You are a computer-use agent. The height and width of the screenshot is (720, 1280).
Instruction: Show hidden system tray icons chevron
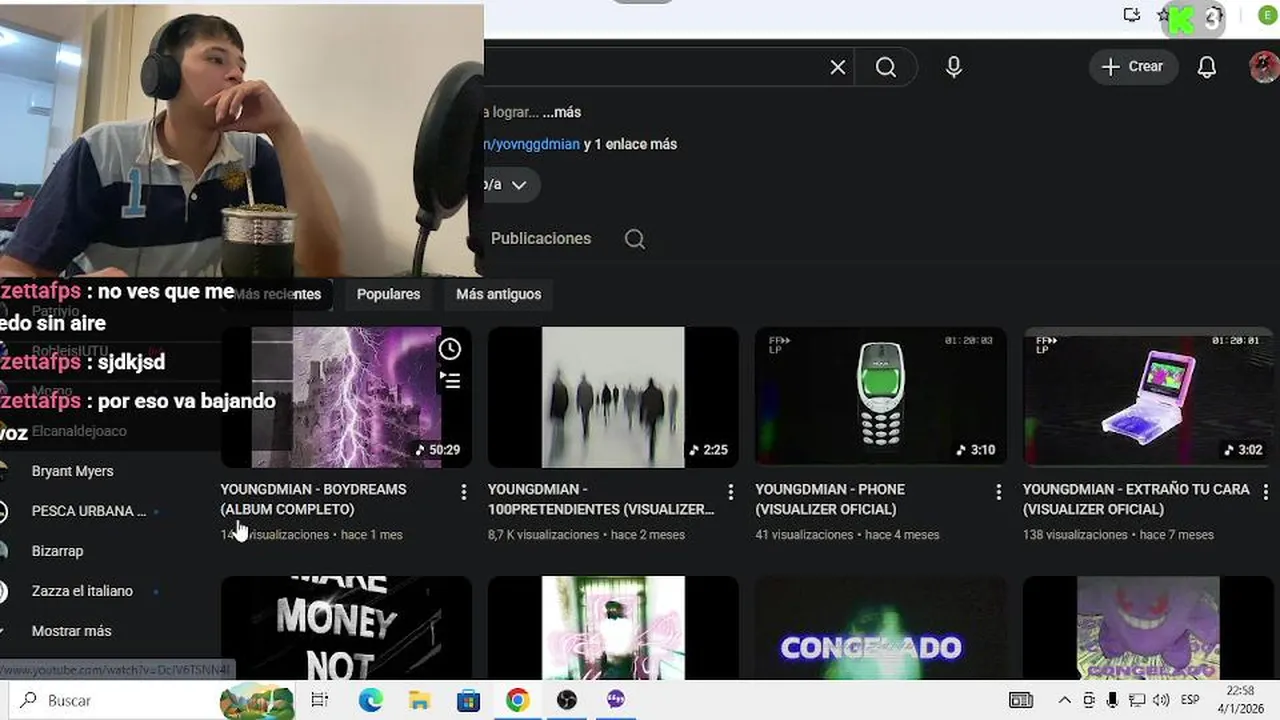[x=1064, y=700]
